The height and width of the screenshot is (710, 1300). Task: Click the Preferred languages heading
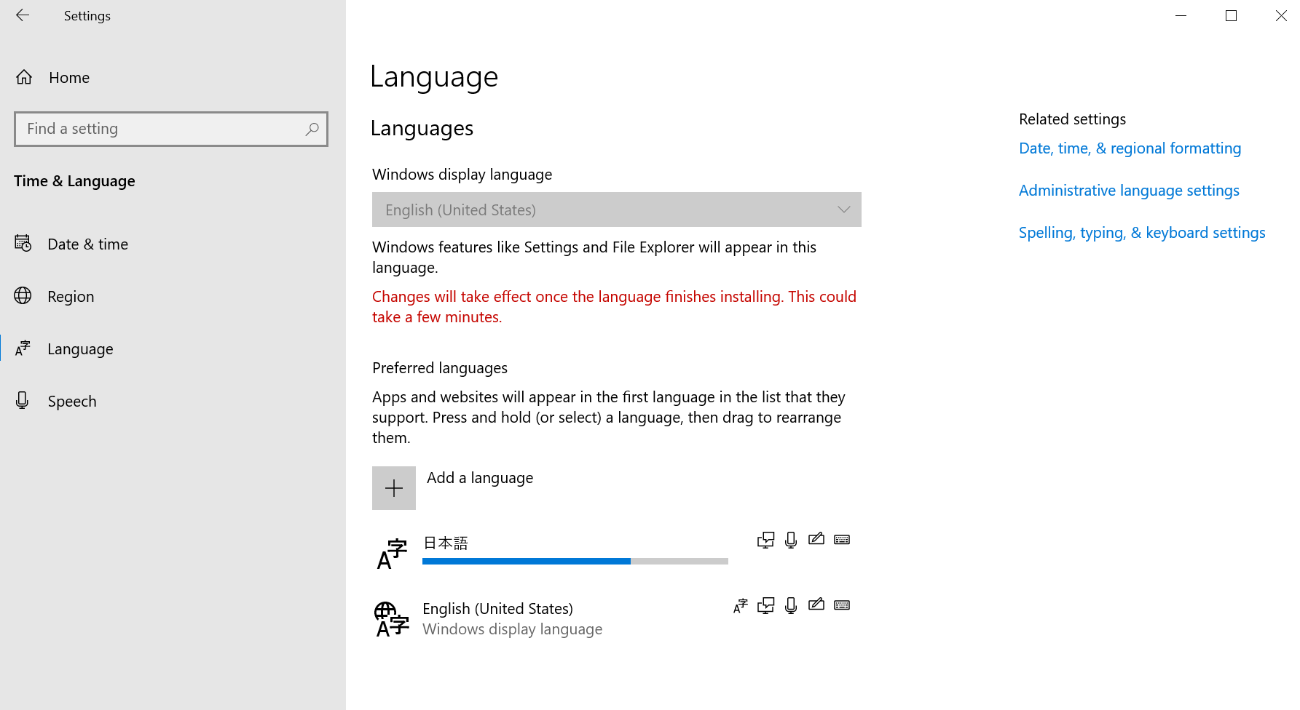point(440,367)
